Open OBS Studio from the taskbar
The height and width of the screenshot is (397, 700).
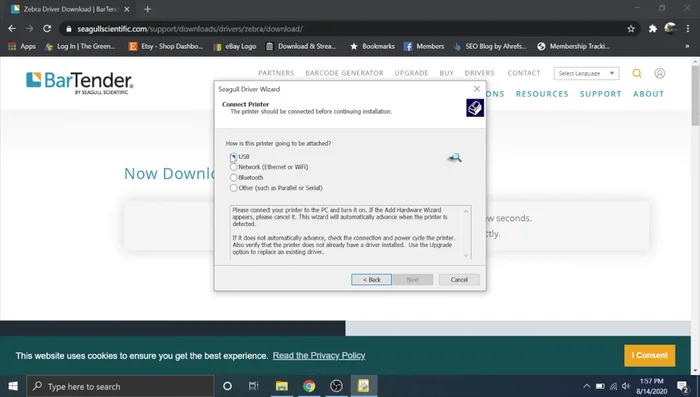point(336,386)
